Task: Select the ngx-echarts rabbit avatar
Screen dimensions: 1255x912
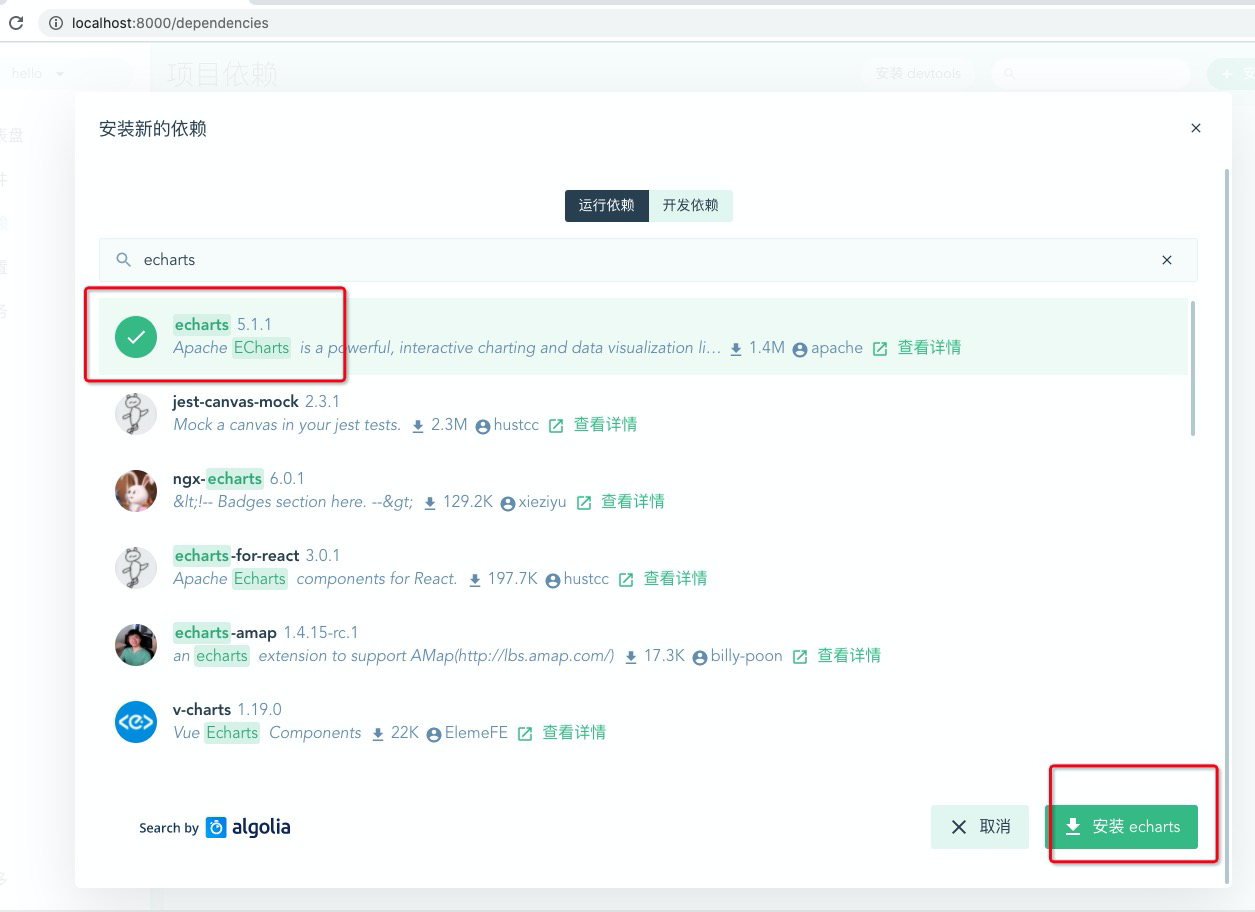Action: (x=136, y=491)
